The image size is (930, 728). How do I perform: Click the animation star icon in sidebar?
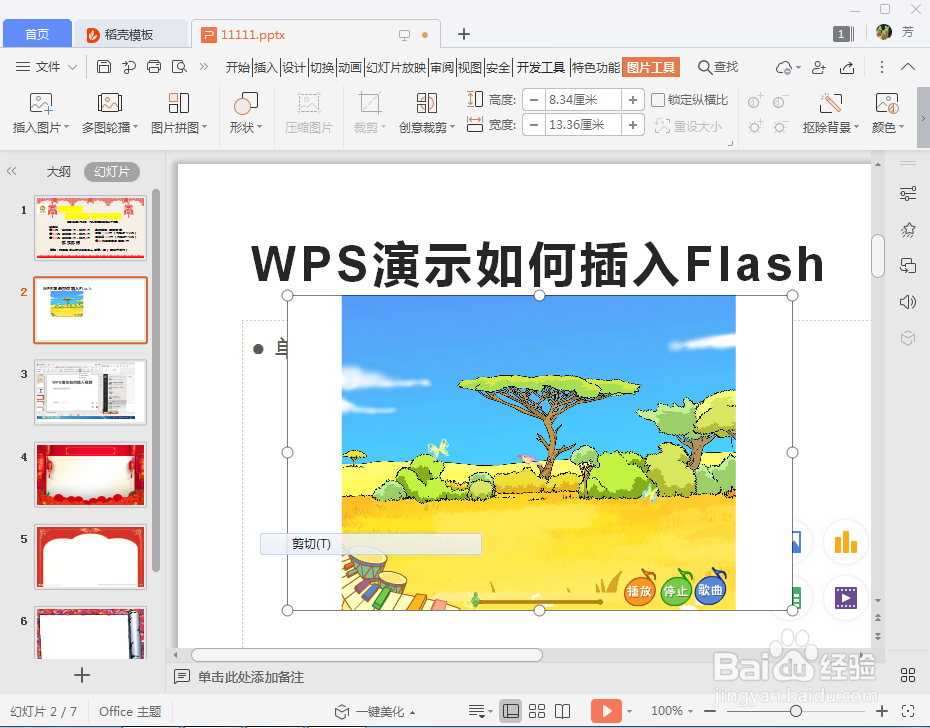coord(908,230)
